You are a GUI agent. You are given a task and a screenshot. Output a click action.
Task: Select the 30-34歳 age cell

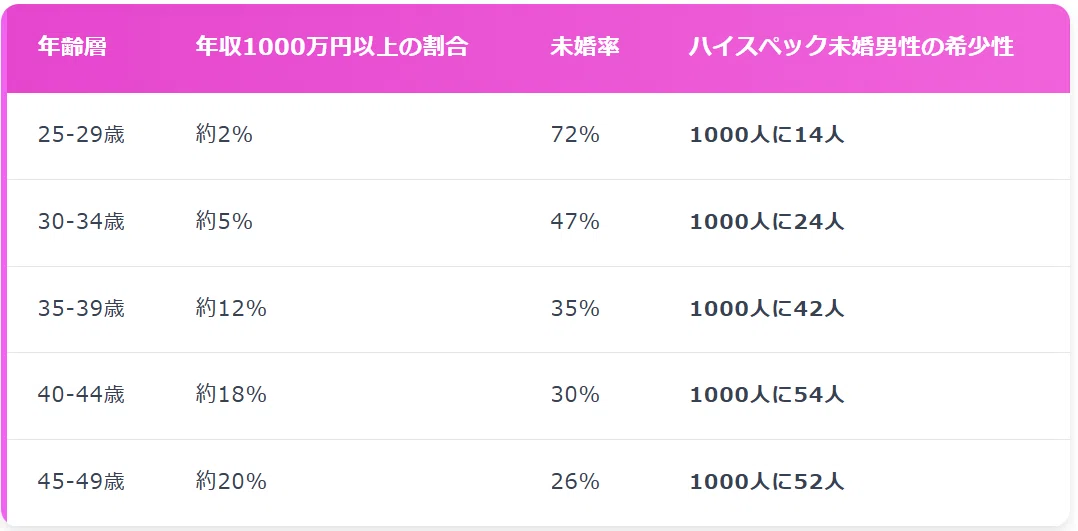81,221
